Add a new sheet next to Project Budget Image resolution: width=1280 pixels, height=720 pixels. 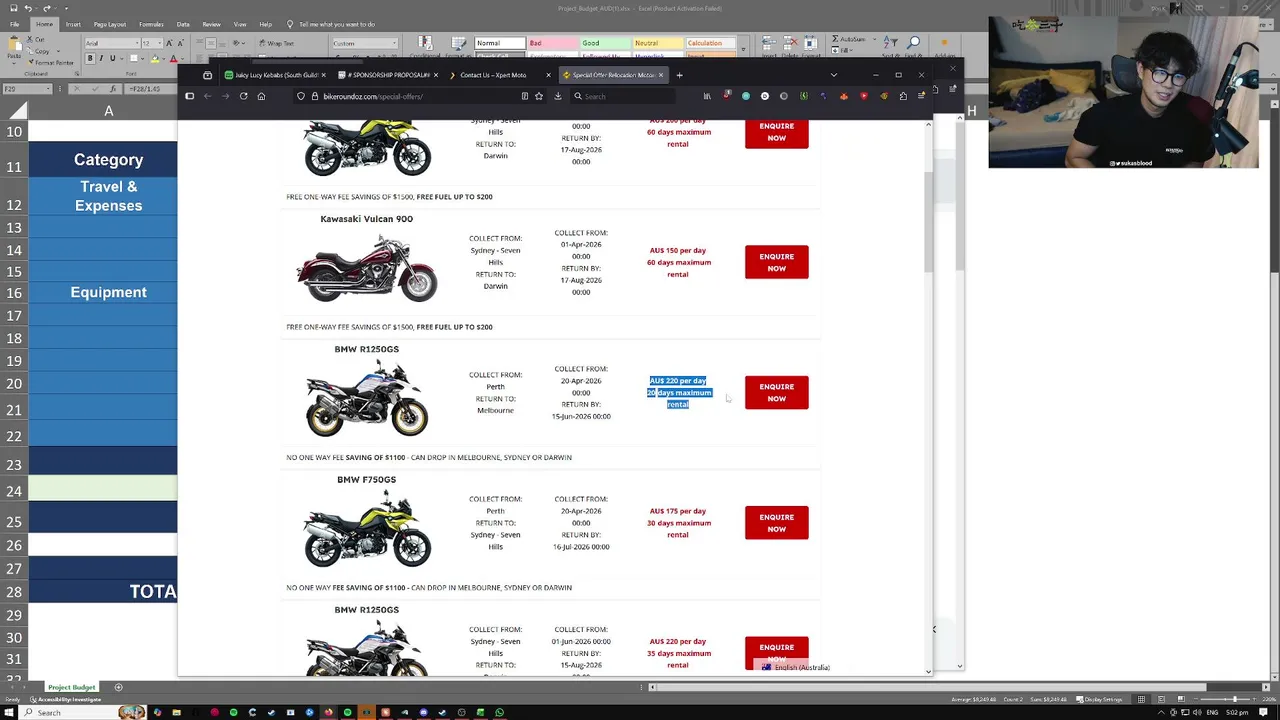[x=118, y=687]
